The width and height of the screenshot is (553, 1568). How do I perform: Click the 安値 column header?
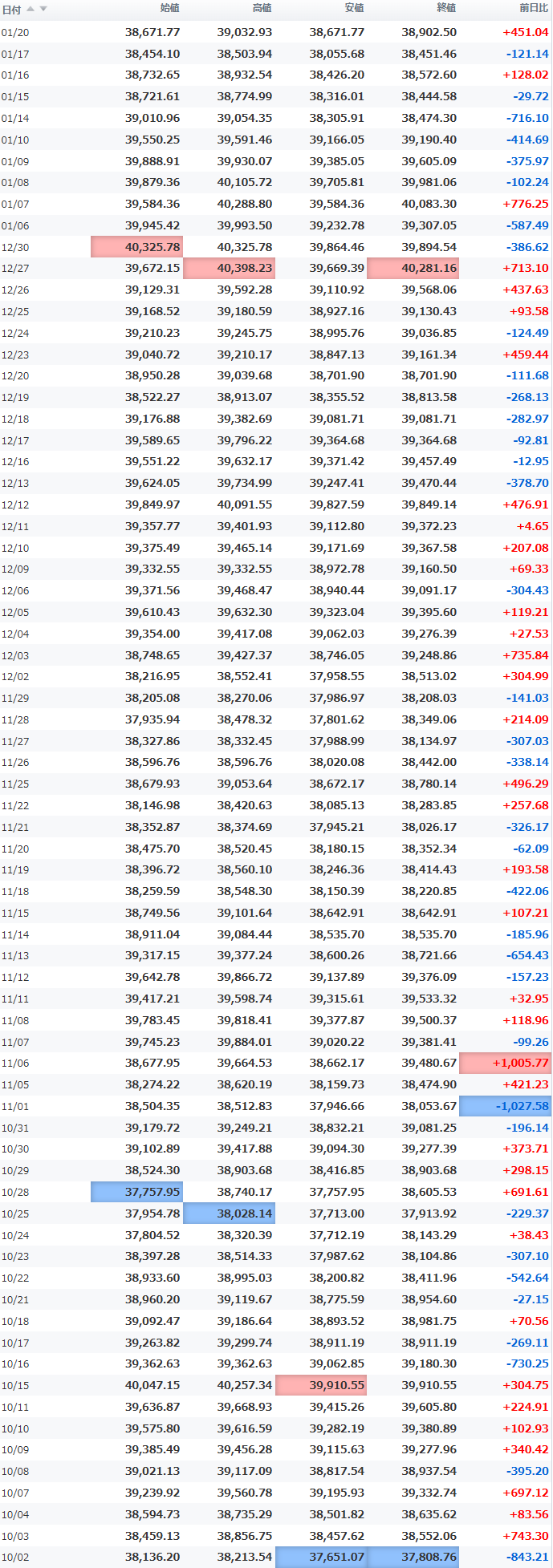pyautogui.click(x=354, y=8)
